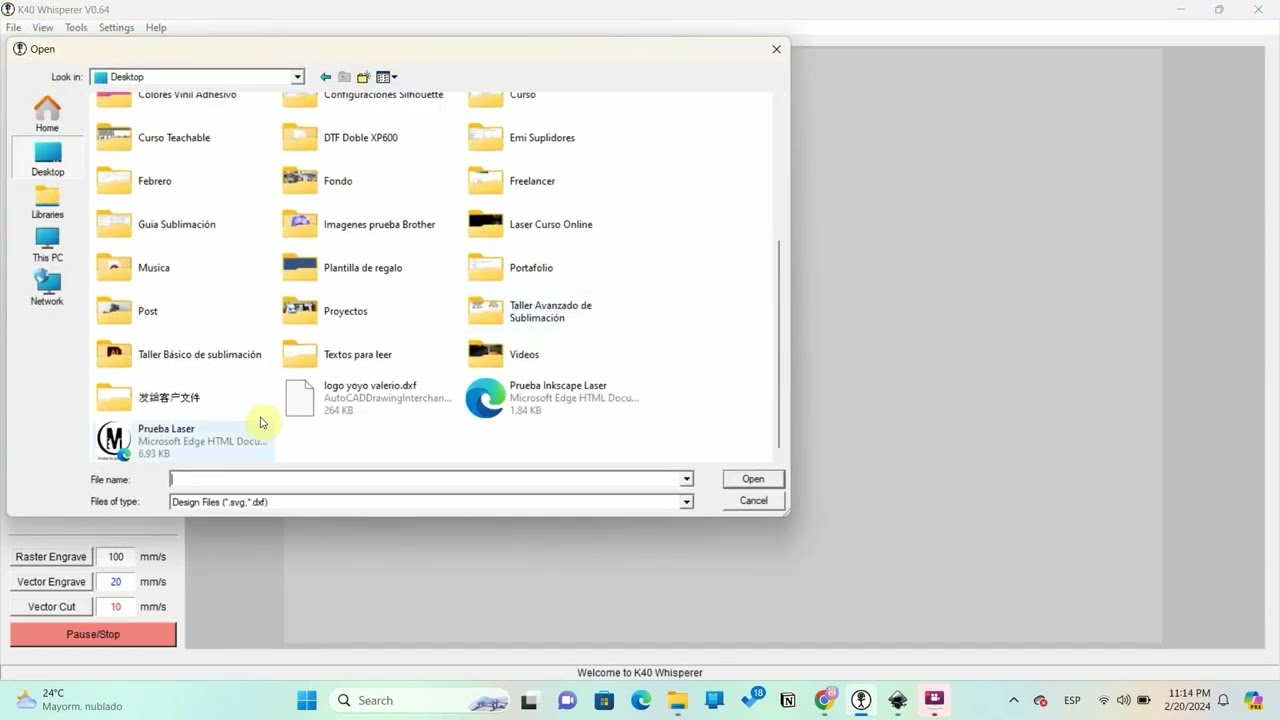The image size is (1280, 720).
Task: Open the View Menu icon dropdown
Action: 387,77
